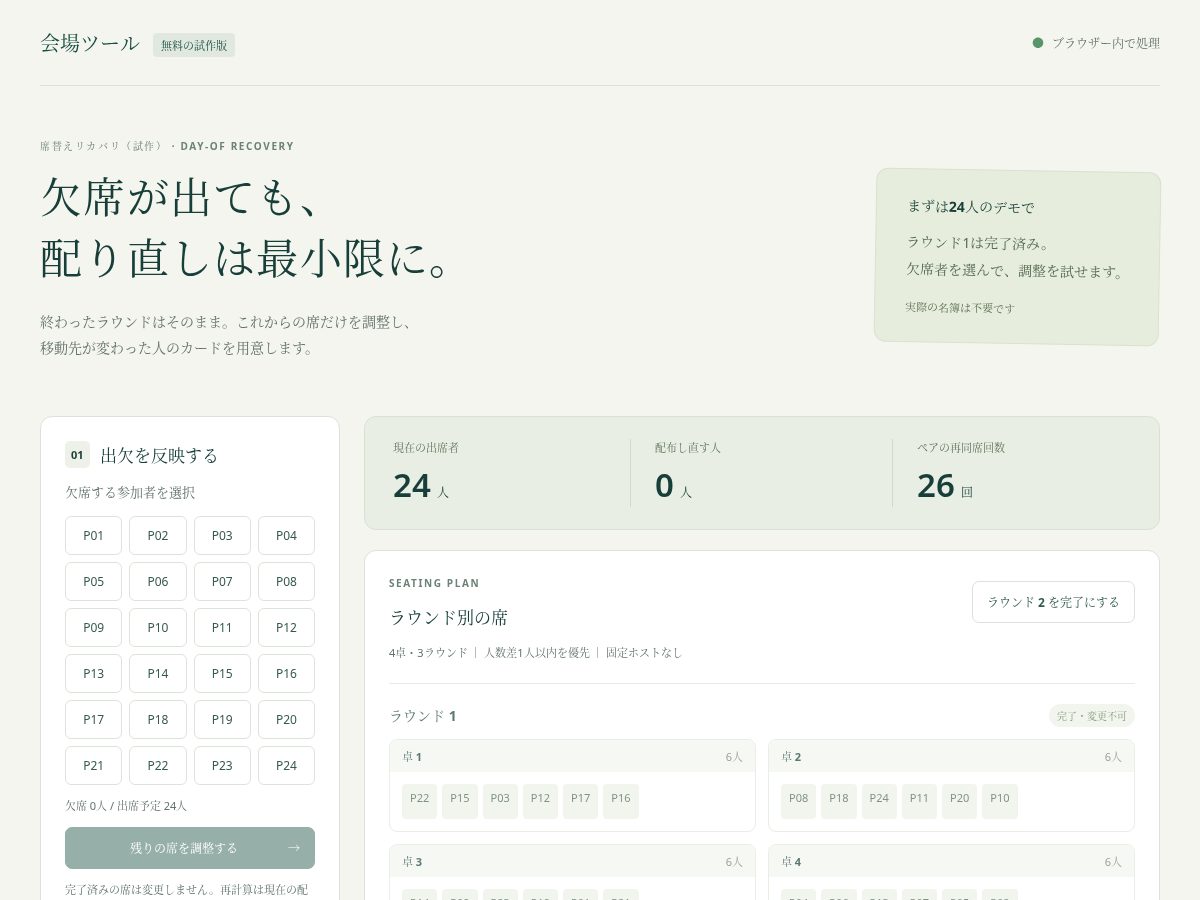Mark participant P09 absent

(x=93, y=627)
